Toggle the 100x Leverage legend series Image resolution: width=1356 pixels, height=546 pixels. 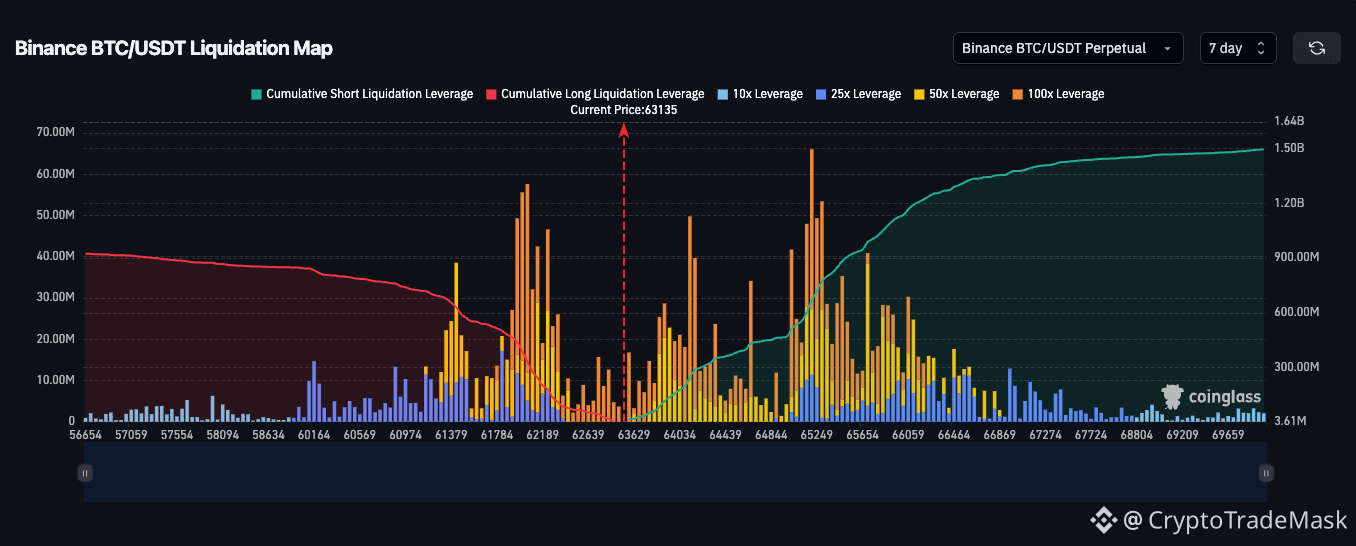[1058, 94]
